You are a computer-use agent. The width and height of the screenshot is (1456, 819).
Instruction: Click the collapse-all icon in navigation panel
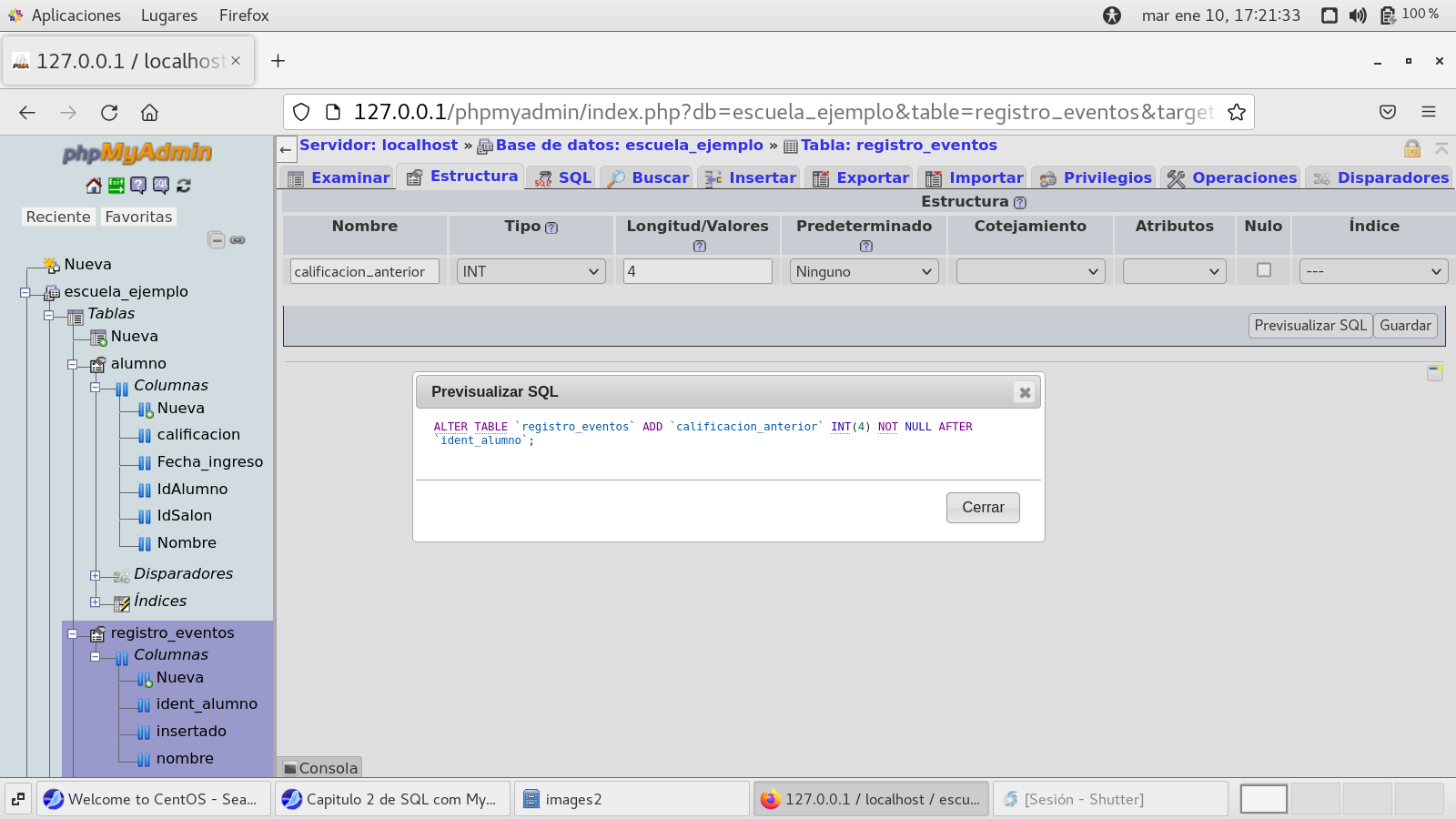click(x=217, y=240)
